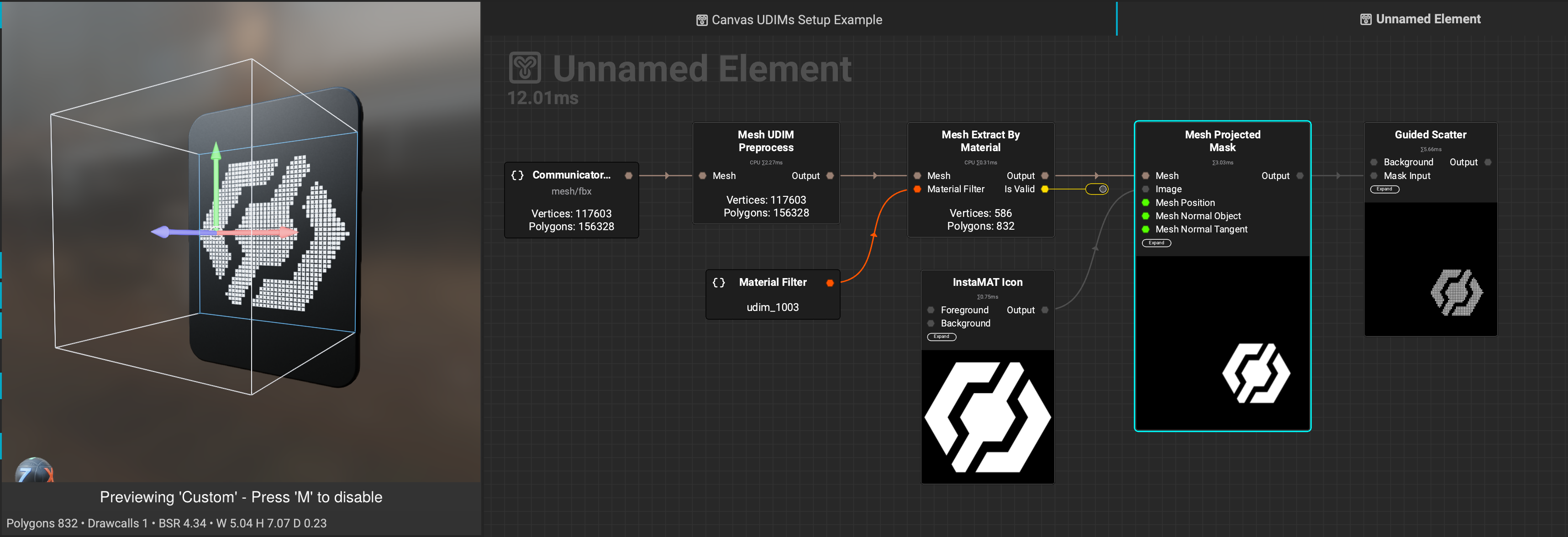The image size is (1568, 537).
Task: Click the green Mesh Position pin
Action: click(1146, 203)
